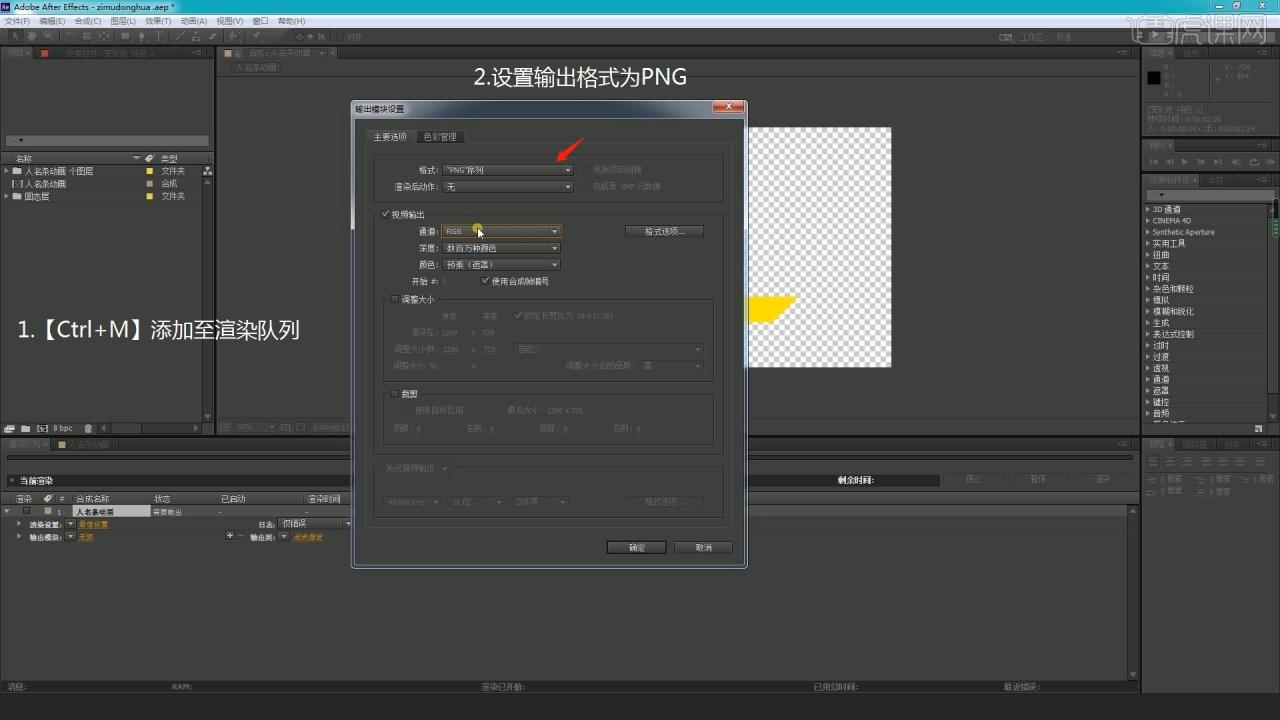Click the 最佳设置 render settings link

point(93,524)
